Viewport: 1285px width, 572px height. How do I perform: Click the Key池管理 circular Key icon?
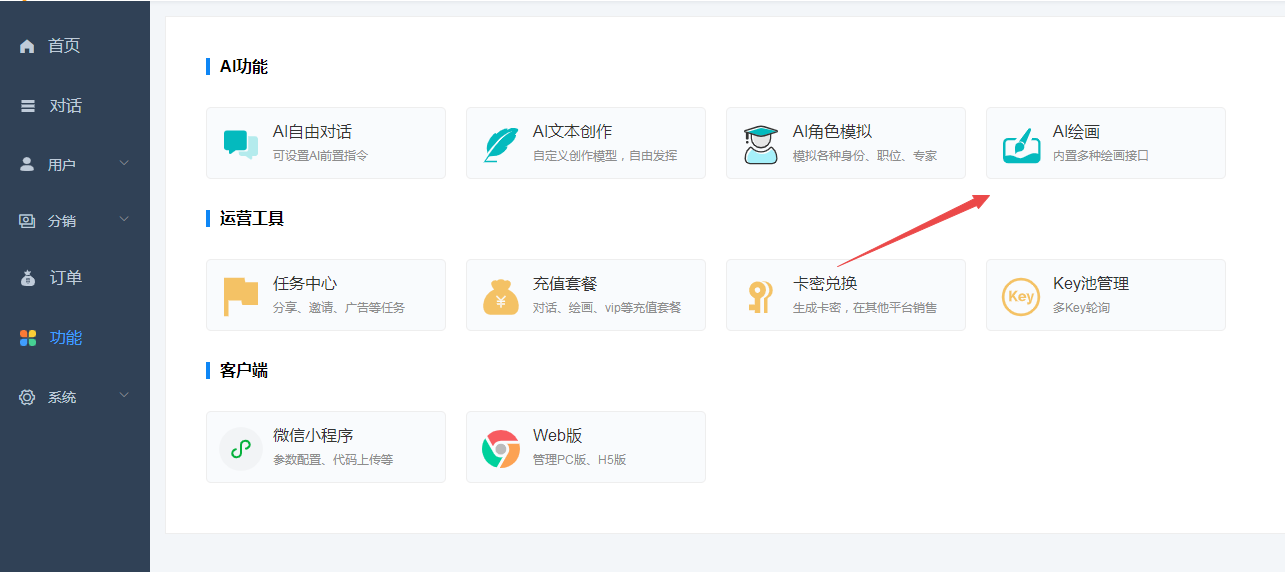tap(1021, 296)
